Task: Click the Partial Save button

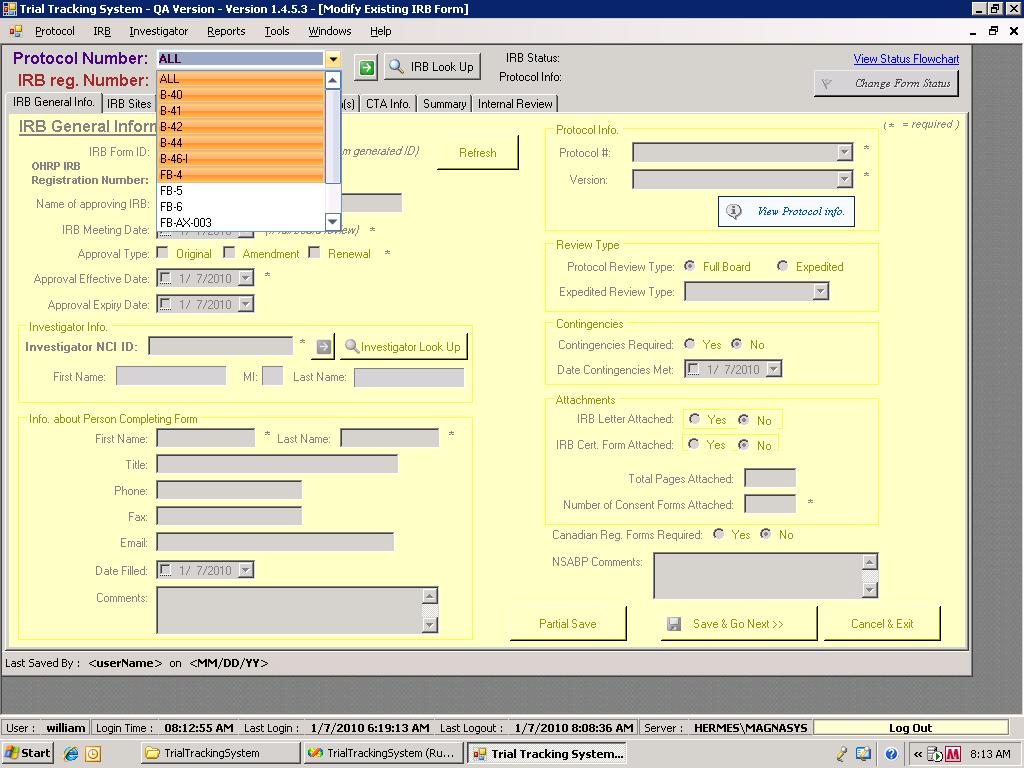Action: coord(568,624)
